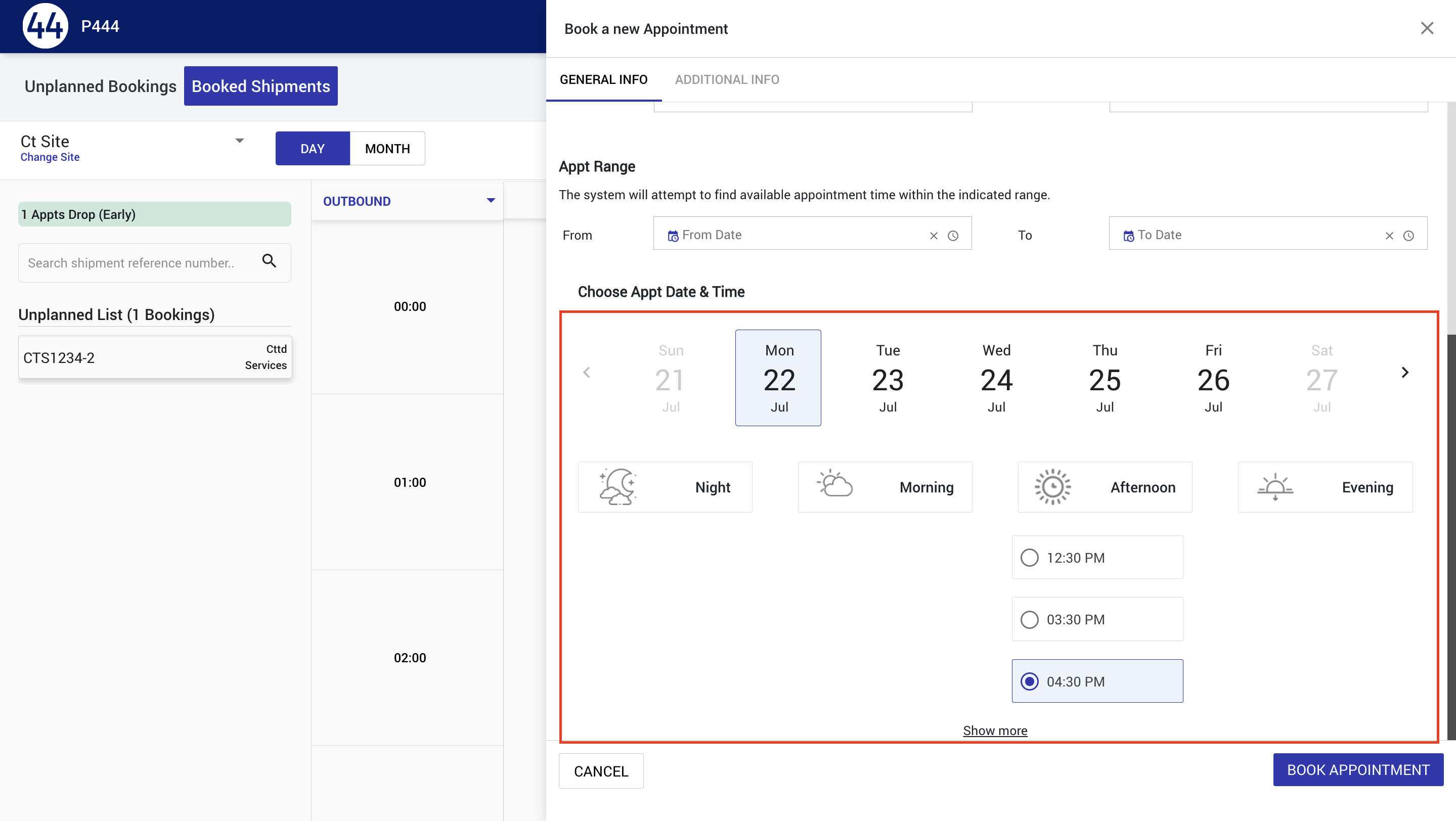
Task: Click the 1 Appts Drop (Early) banner
Action: point(154,214)
